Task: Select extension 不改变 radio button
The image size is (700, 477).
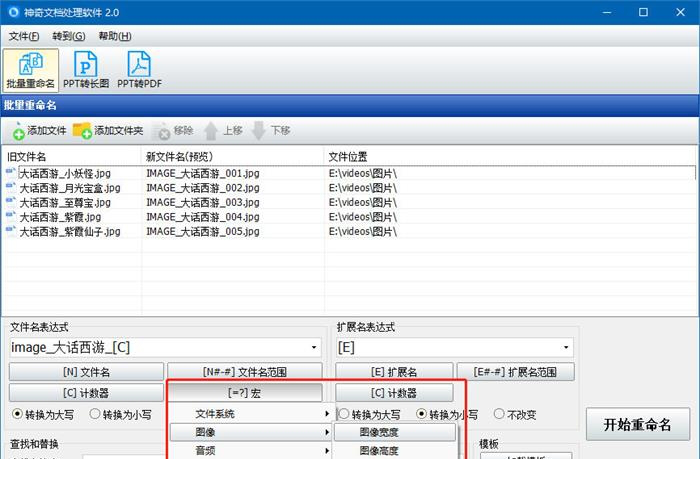Action: (x=499, y=414)
